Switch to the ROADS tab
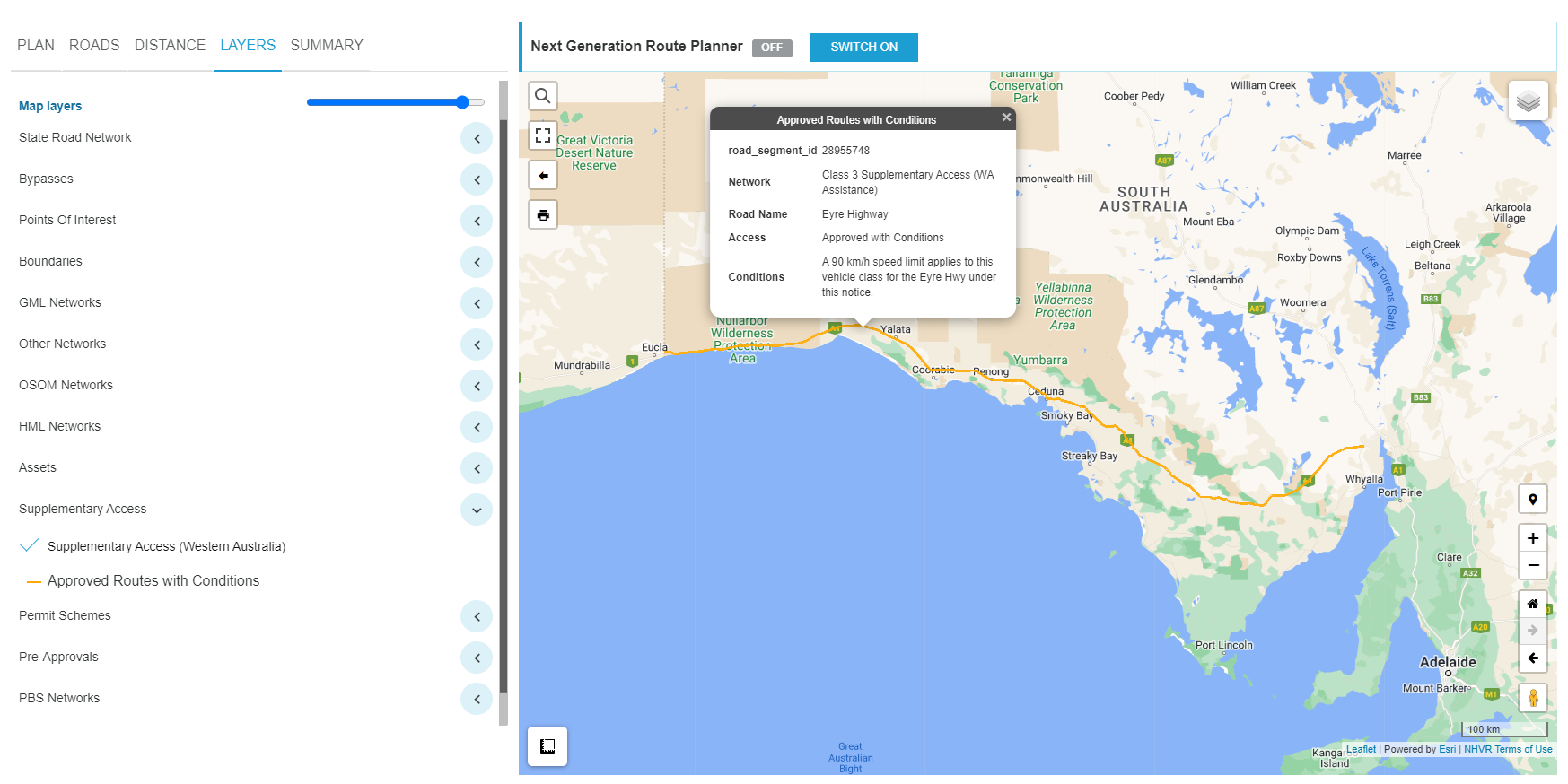Screen dimensions: 1568x784 94,45
